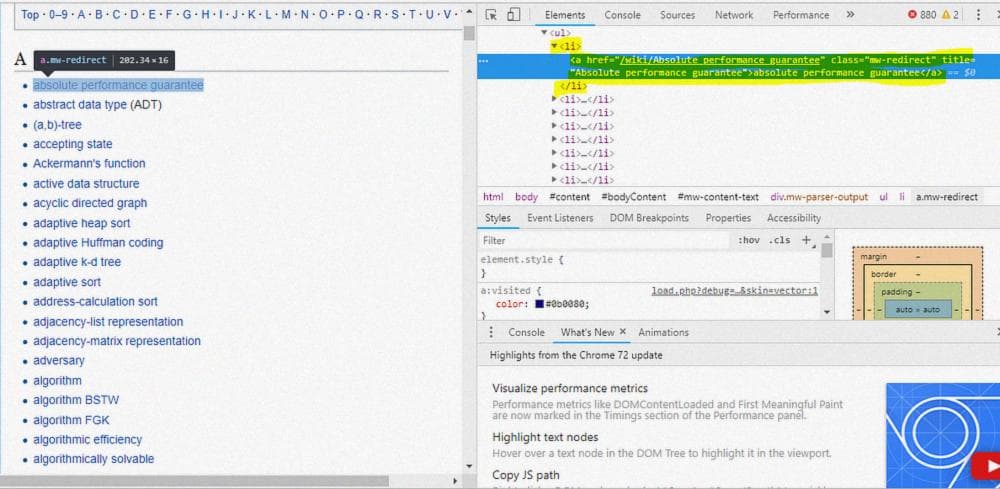Image resolution: width=1000 pixels, height=489 pixels.
Task: Expand the last visible collapsed li node
Action: pyautogui.click(x=554, y=180)
